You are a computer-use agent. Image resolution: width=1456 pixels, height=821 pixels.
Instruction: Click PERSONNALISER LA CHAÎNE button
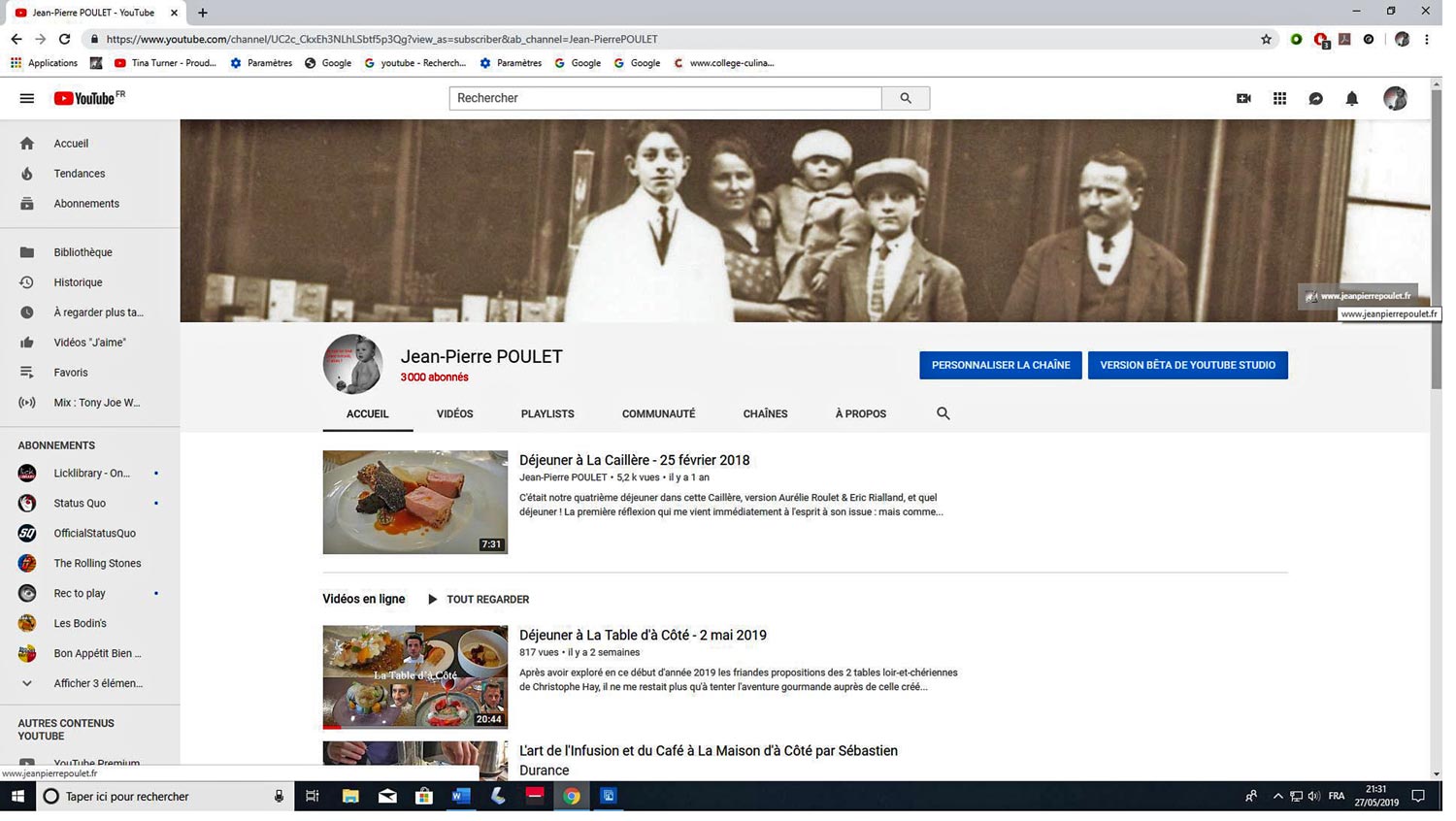tap(1000, 365)
